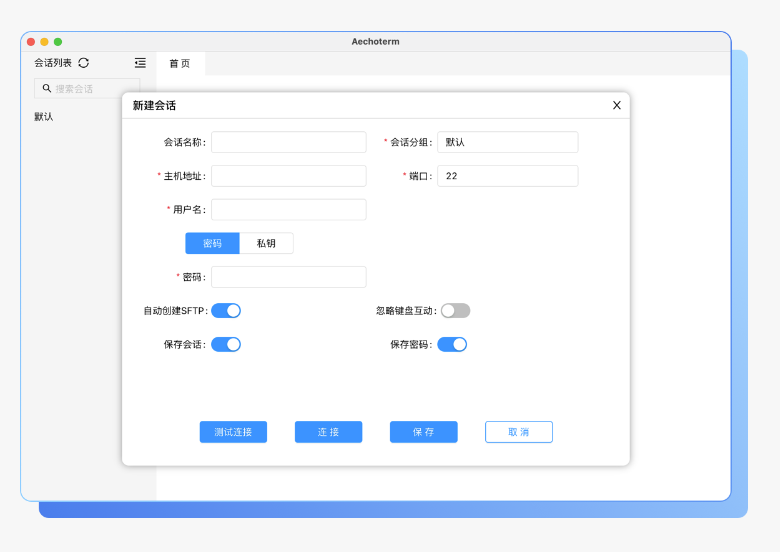Focus the 会话名称 input field

[x=288, y=142]
